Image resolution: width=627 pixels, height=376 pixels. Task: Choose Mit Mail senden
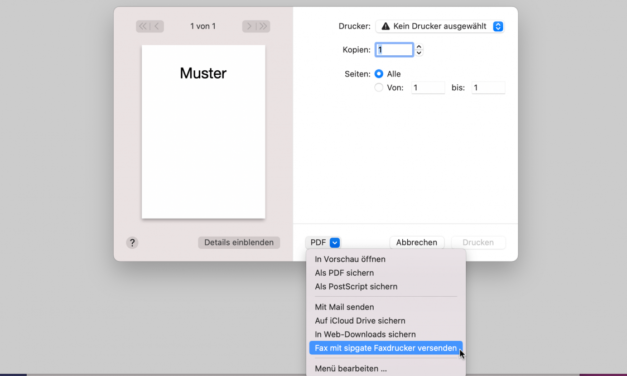[386, 307]
